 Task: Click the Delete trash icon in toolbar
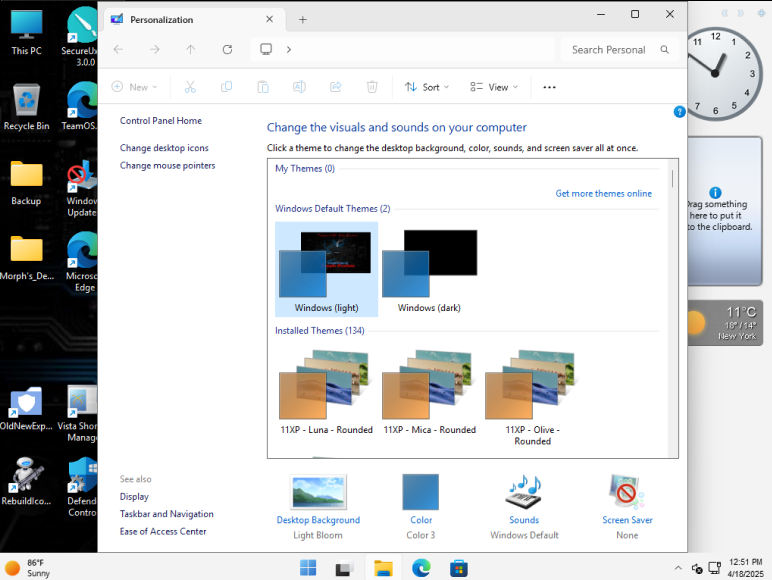tap(372, 87)
